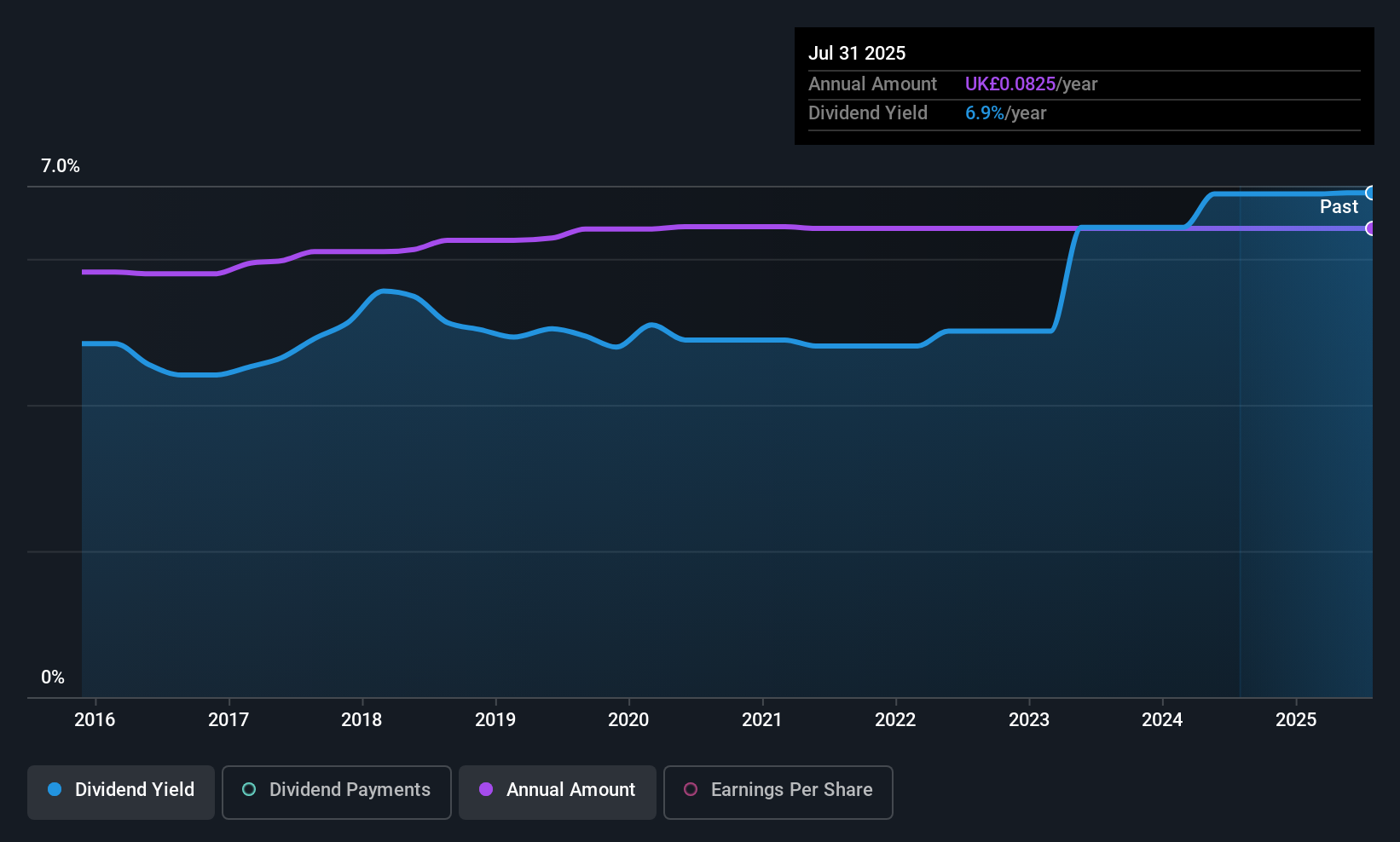This screenshot has height=842, width=1400.
Task: Select the UK£0.0825 annual amount value
Action: tap(1010, 84)
